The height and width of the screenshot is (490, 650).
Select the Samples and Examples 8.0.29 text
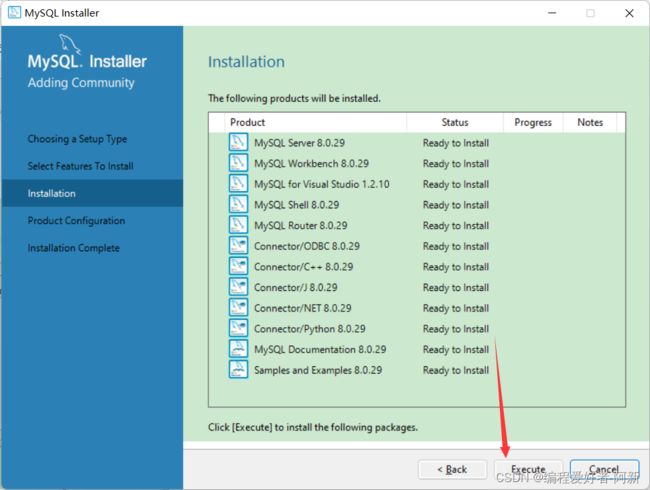(318, 370)
